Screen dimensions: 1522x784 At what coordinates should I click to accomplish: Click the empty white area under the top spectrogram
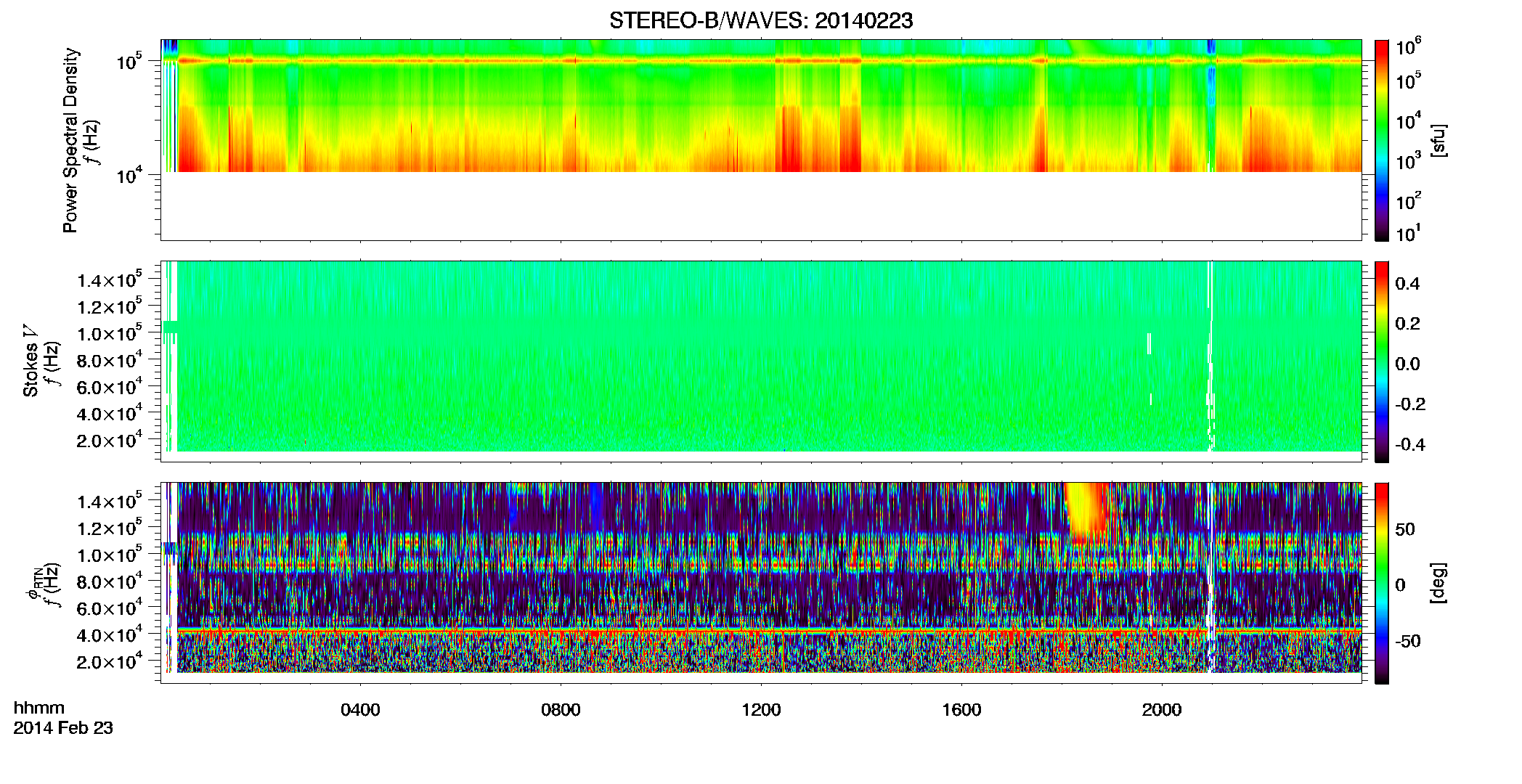pyautogui.click(x=760, y=205)
